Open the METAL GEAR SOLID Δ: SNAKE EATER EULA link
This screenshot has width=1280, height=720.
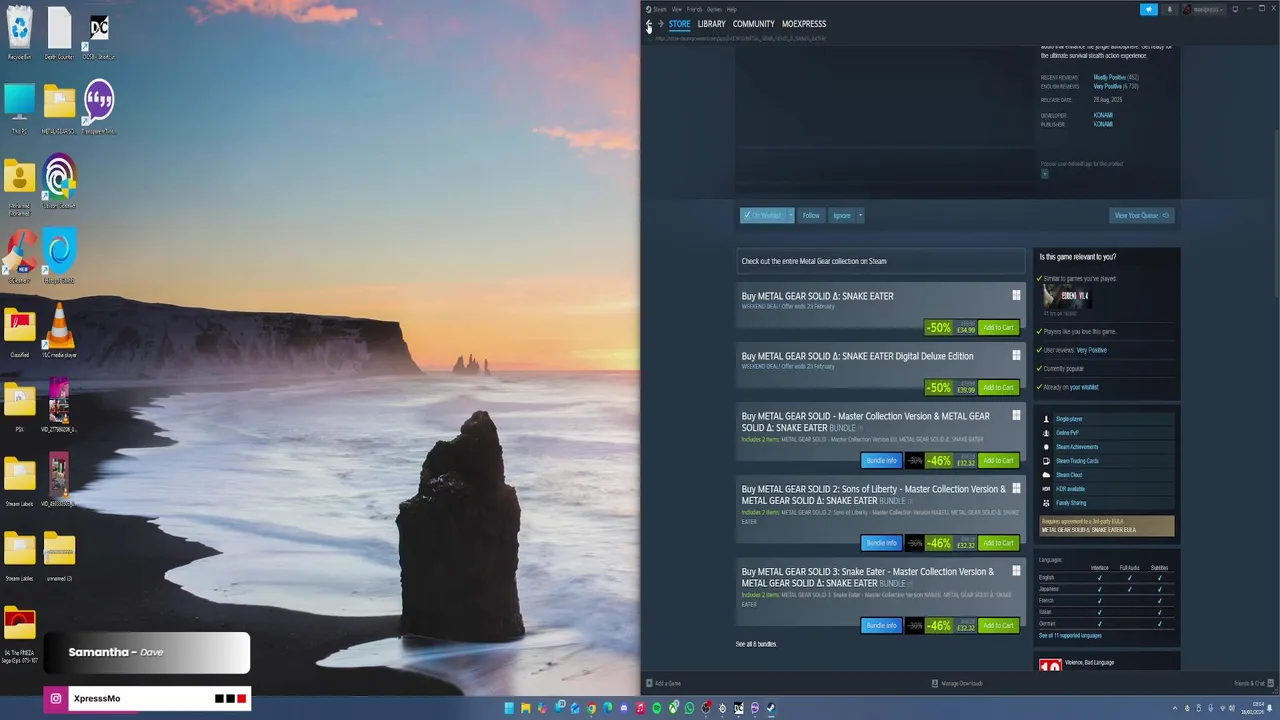coord(1088,529)
